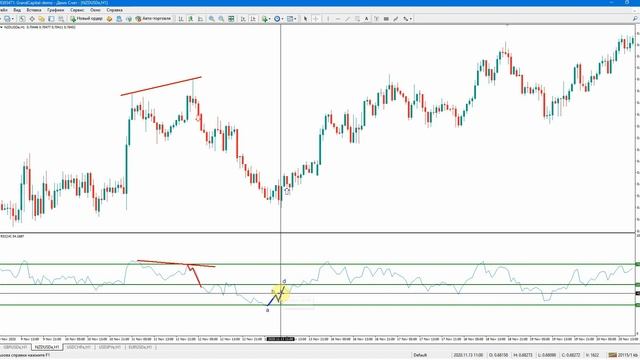Image resolution: width=640 pixels, height=360 pixels.
Task: Click the NZDUSDe,H1 chart header label
Action: point(40,27)
